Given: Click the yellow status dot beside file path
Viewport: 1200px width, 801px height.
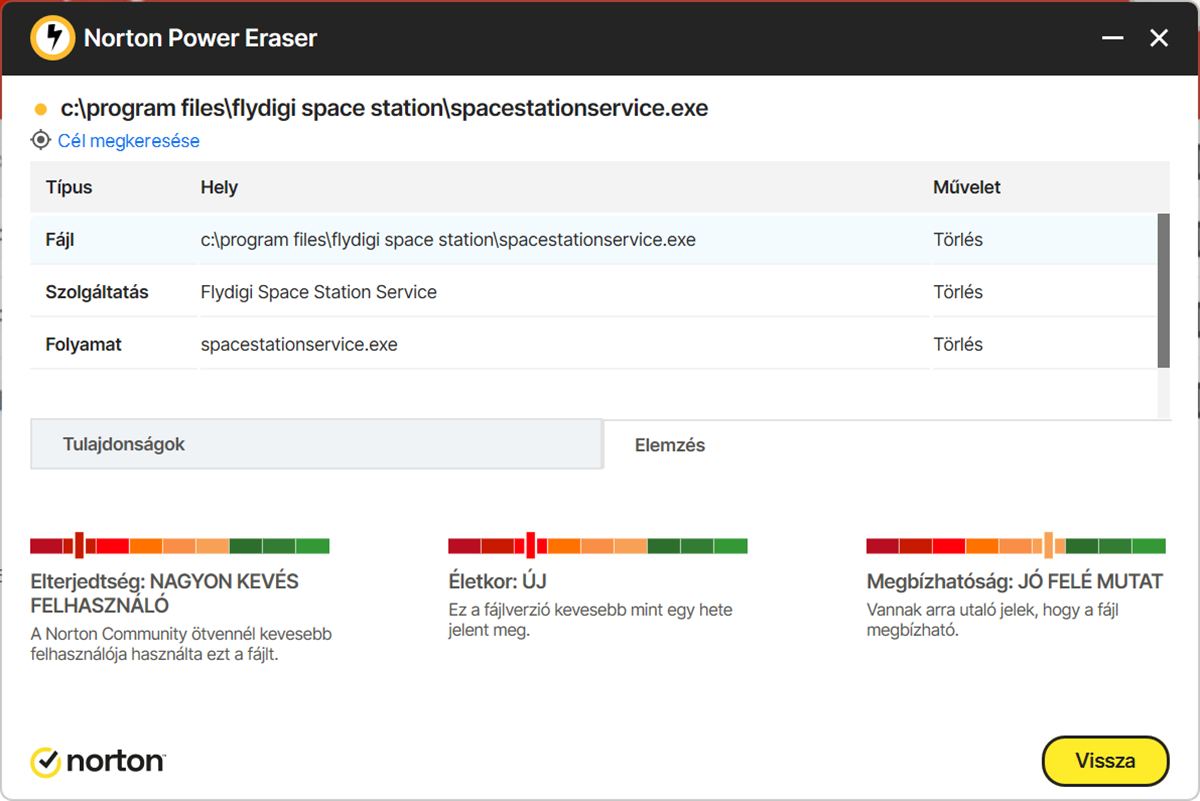Looking at the screenshot, I should [x=41, y=109].
